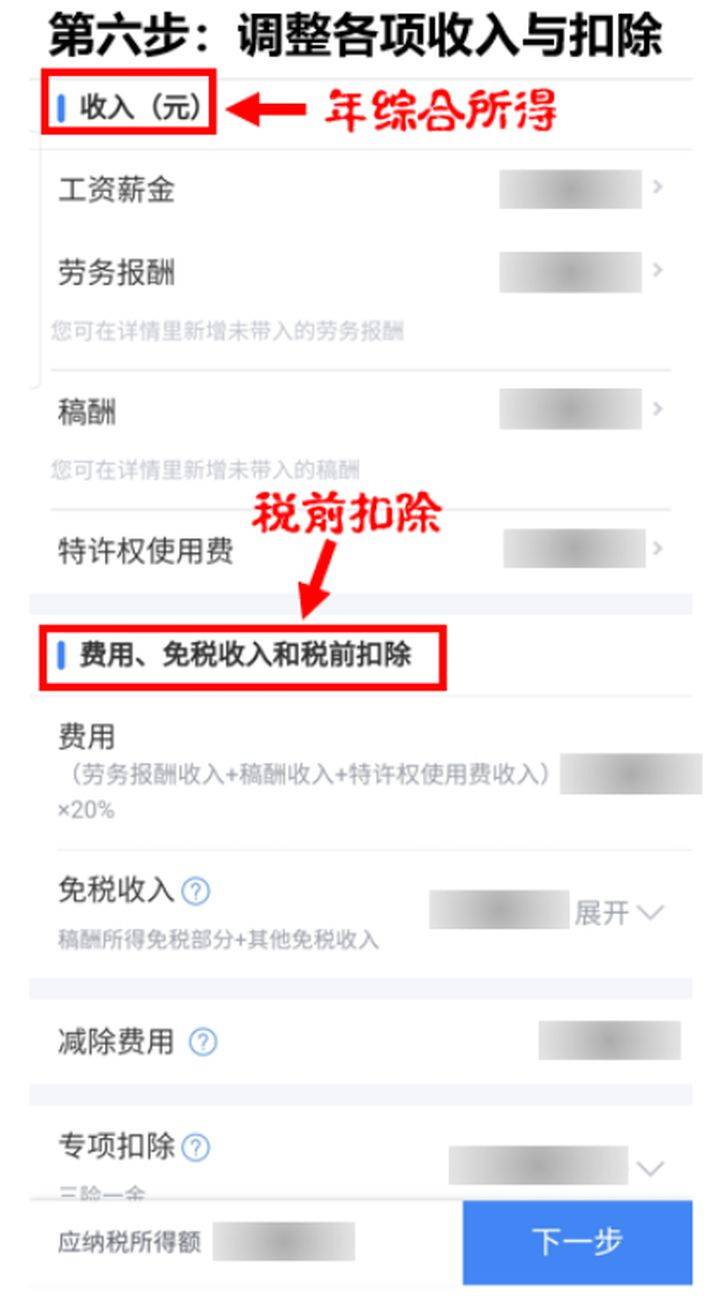Tap the blurred 减除费用 amount value
Screen dimensions: 720x1302
click(610, 1040)
